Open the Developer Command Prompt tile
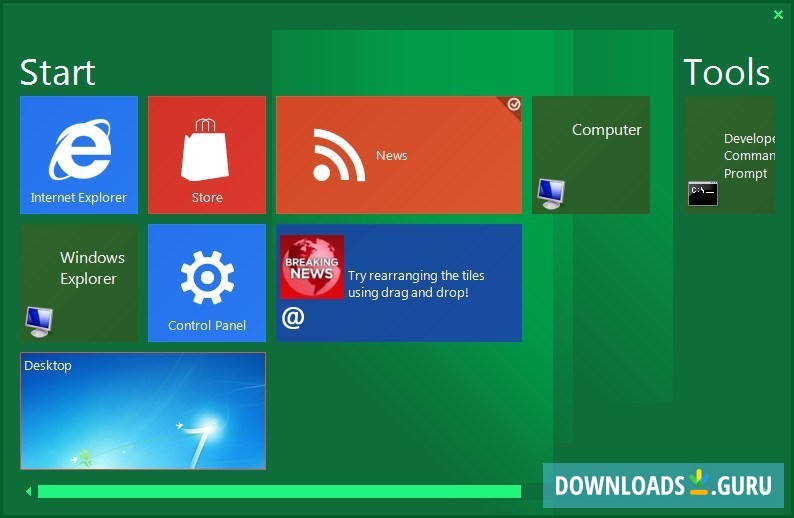The height and width of the screenshot is (518, 794). tap(730, 154)
